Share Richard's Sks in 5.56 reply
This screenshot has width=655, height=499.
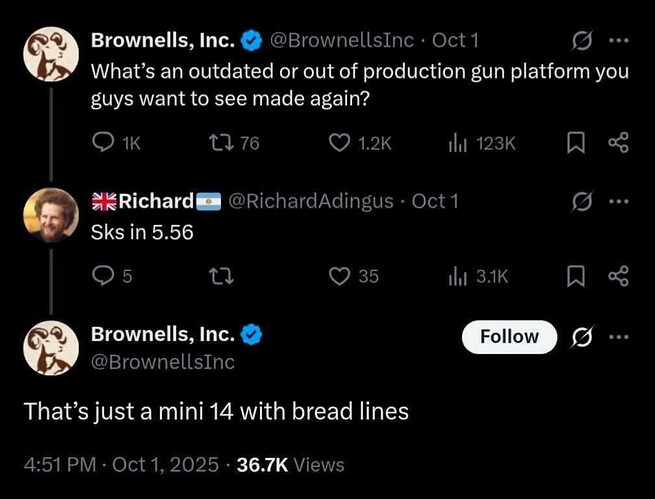618,277
